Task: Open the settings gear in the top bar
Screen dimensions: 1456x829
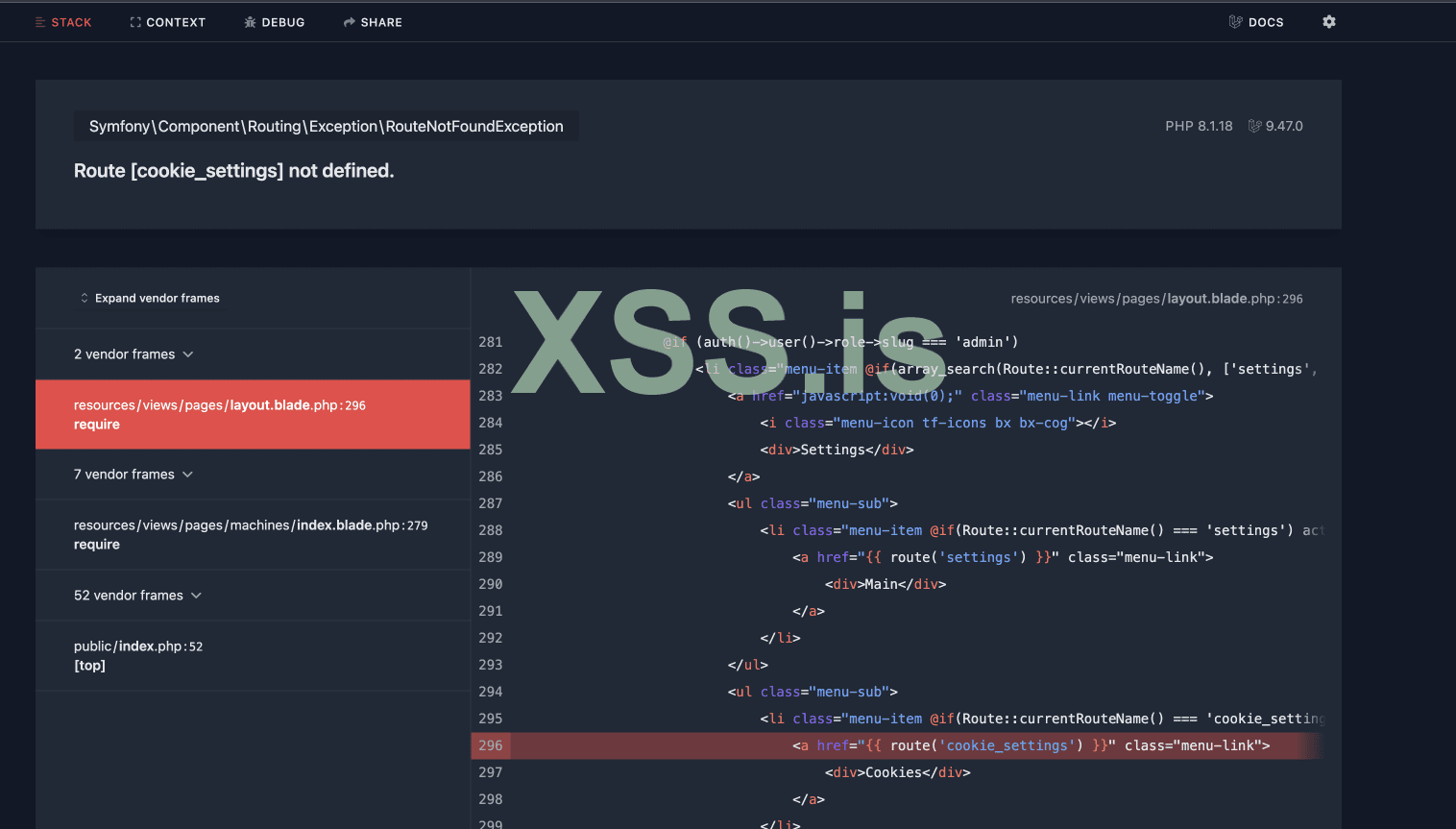Action: pyautogui.click(x=1329, y=22)
